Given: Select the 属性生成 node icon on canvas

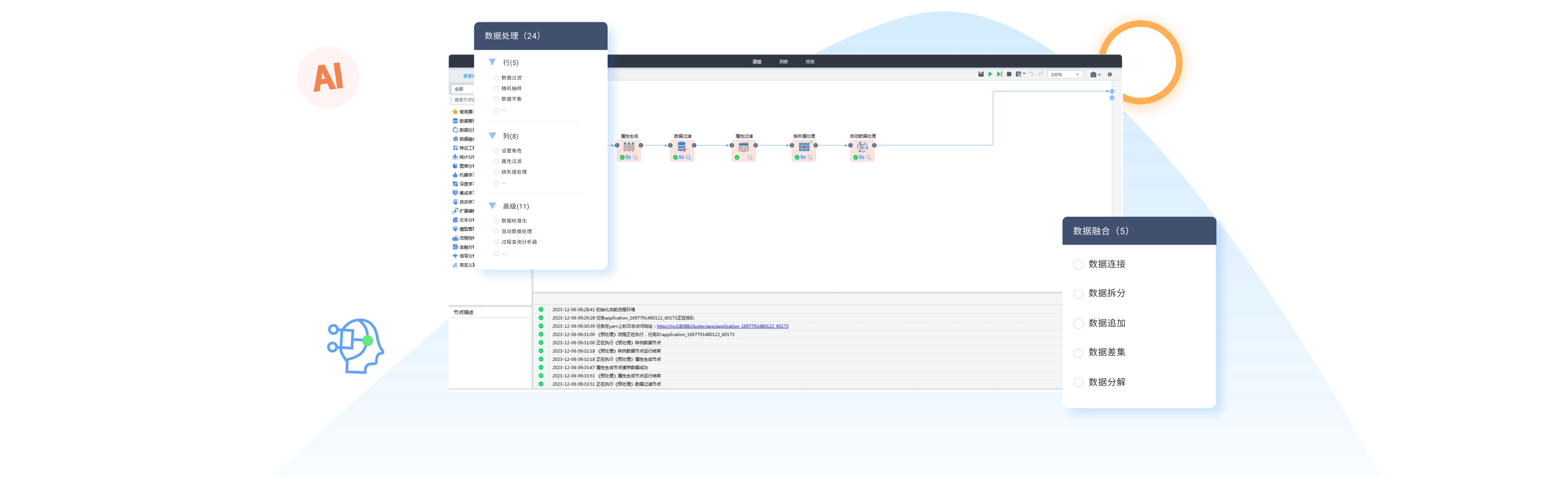Looking at the screenshot, I should point(629,146).
